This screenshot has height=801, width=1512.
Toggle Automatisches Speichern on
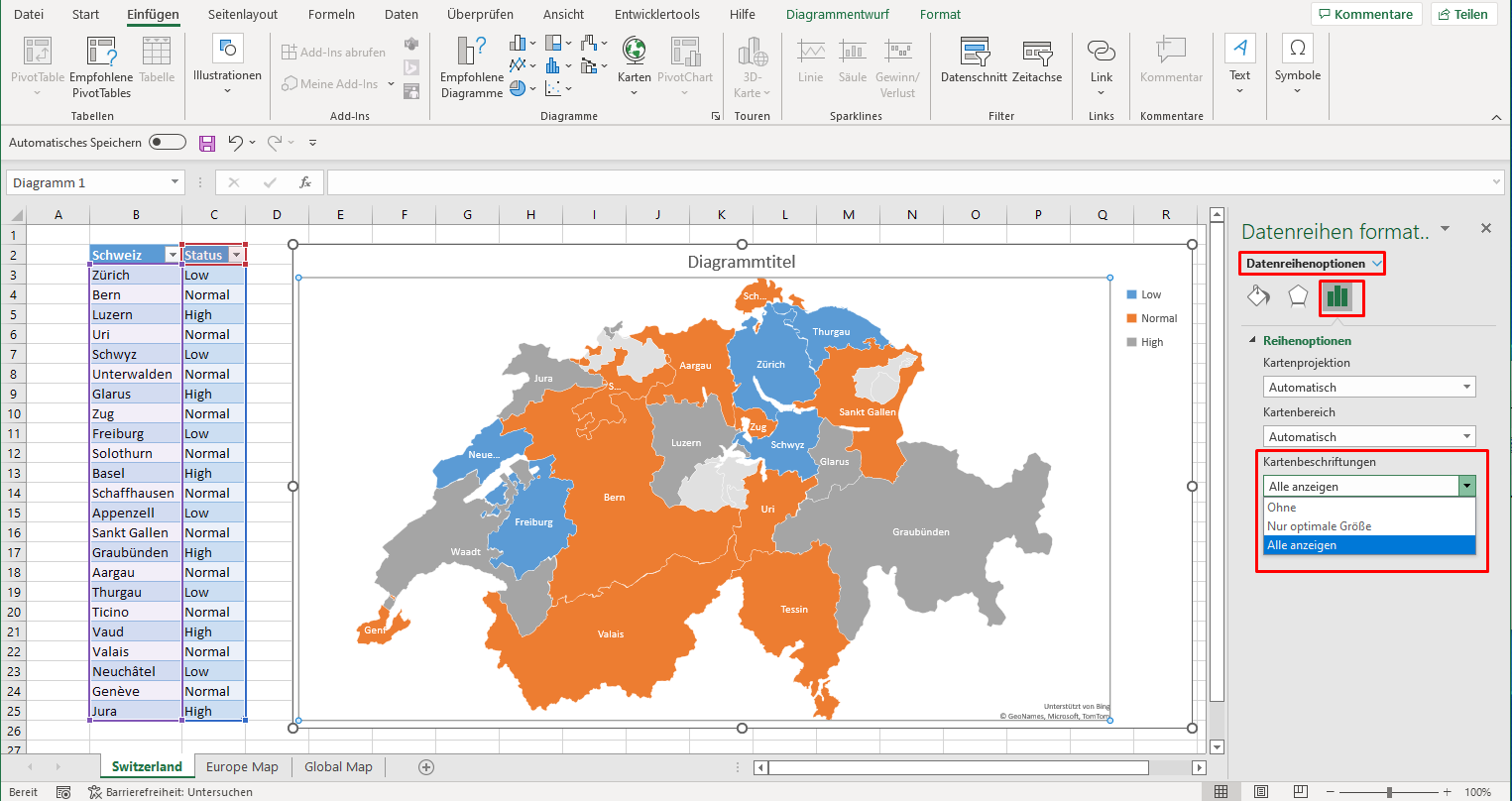(x=167, y=141)
